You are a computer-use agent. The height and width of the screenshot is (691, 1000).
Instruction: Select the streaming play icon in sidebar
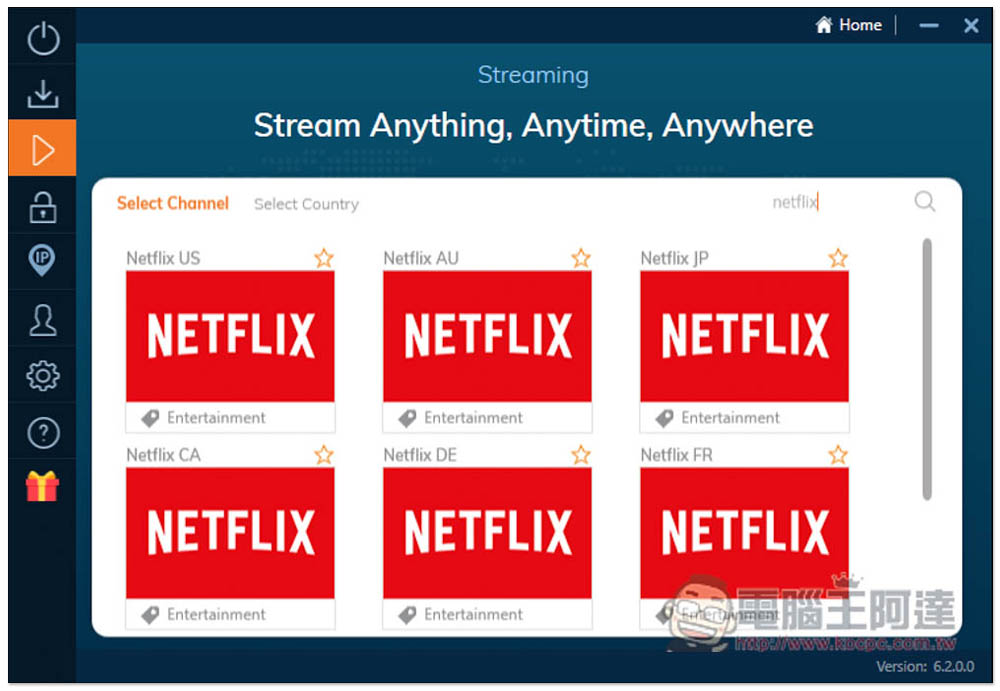click(x=43, y=149)
